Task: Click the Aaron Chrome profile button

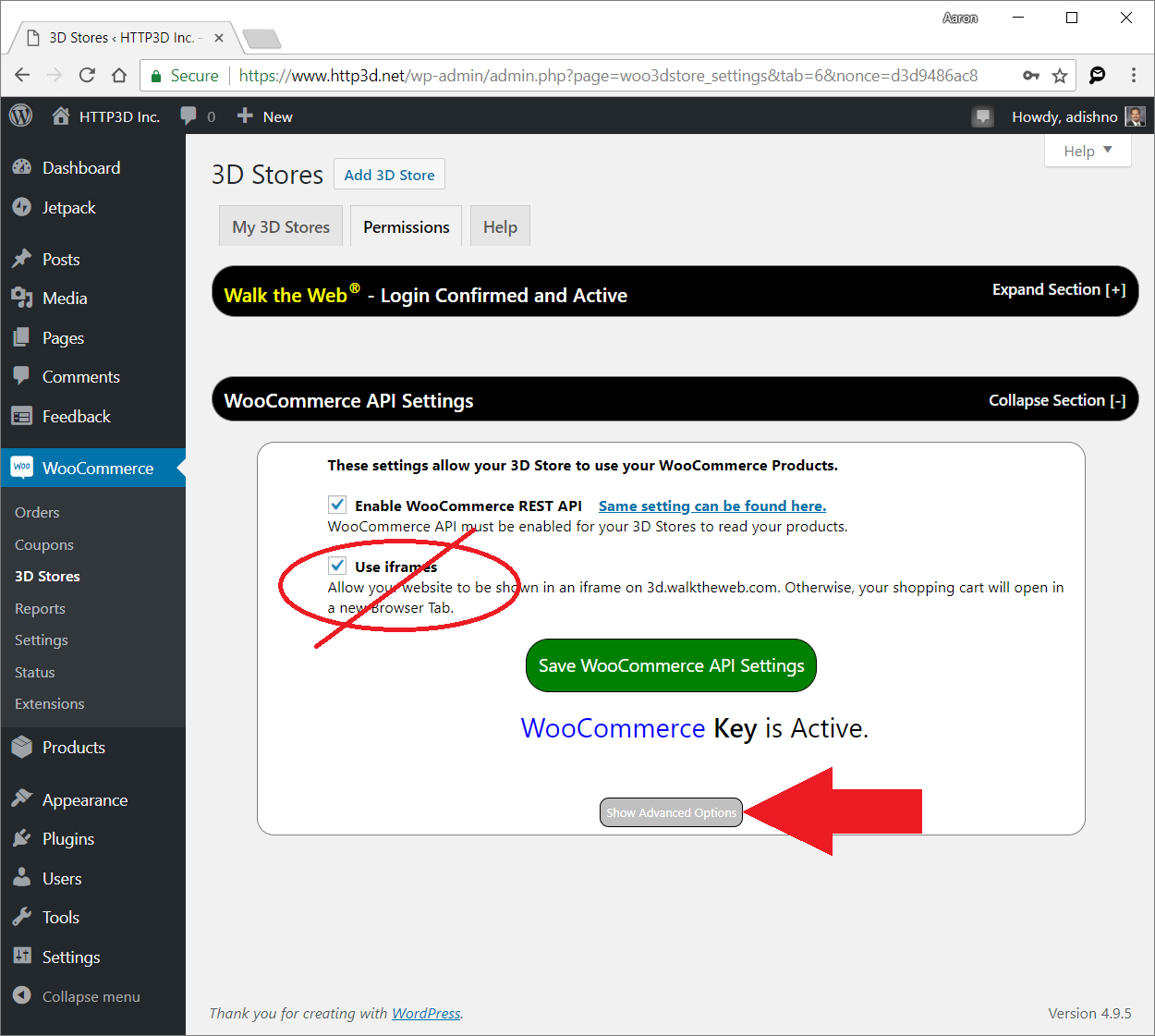Action: [x=960, y=18]
